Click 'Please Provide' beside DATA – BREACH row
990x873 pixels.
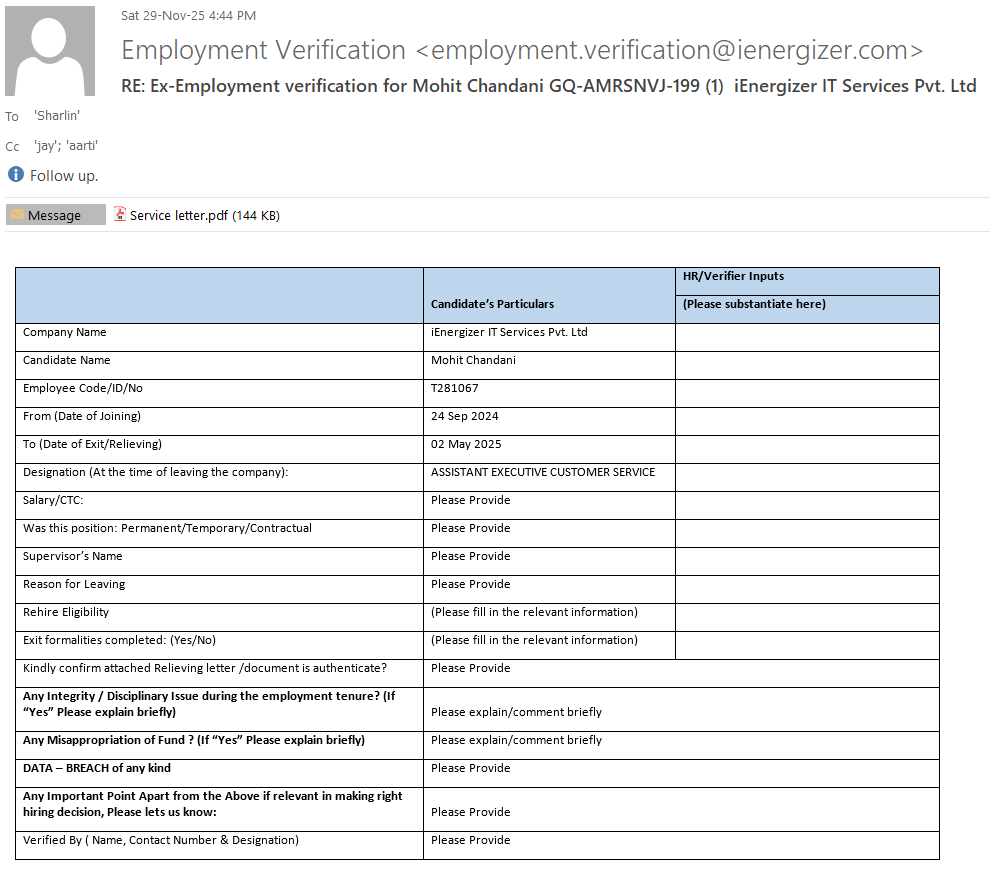pyautogui.click(x=470, y=768)
